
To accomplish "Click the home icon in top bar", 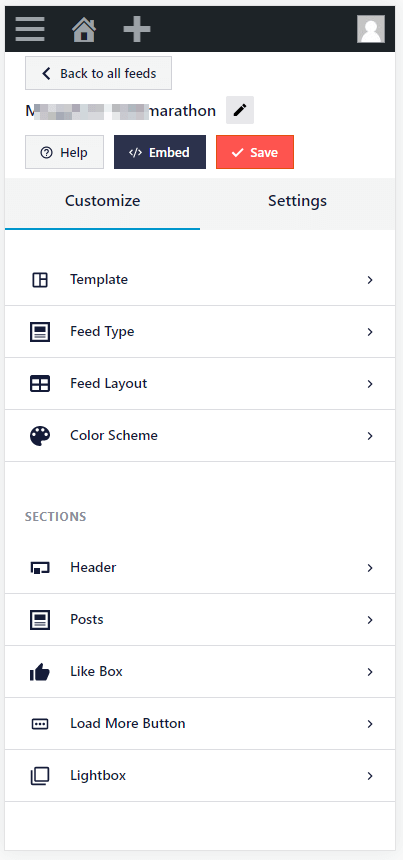I will 84,29.
